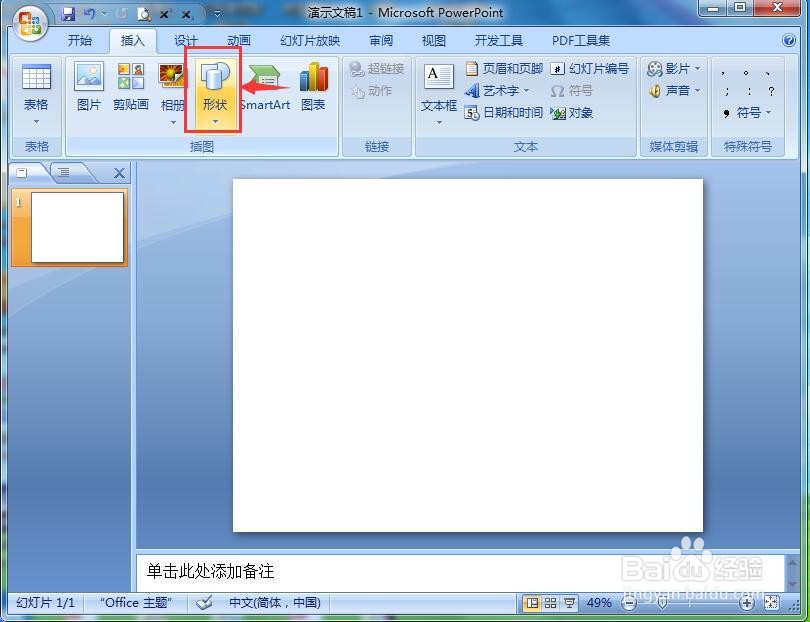Click the Undo arrow icon

(89, 14)
